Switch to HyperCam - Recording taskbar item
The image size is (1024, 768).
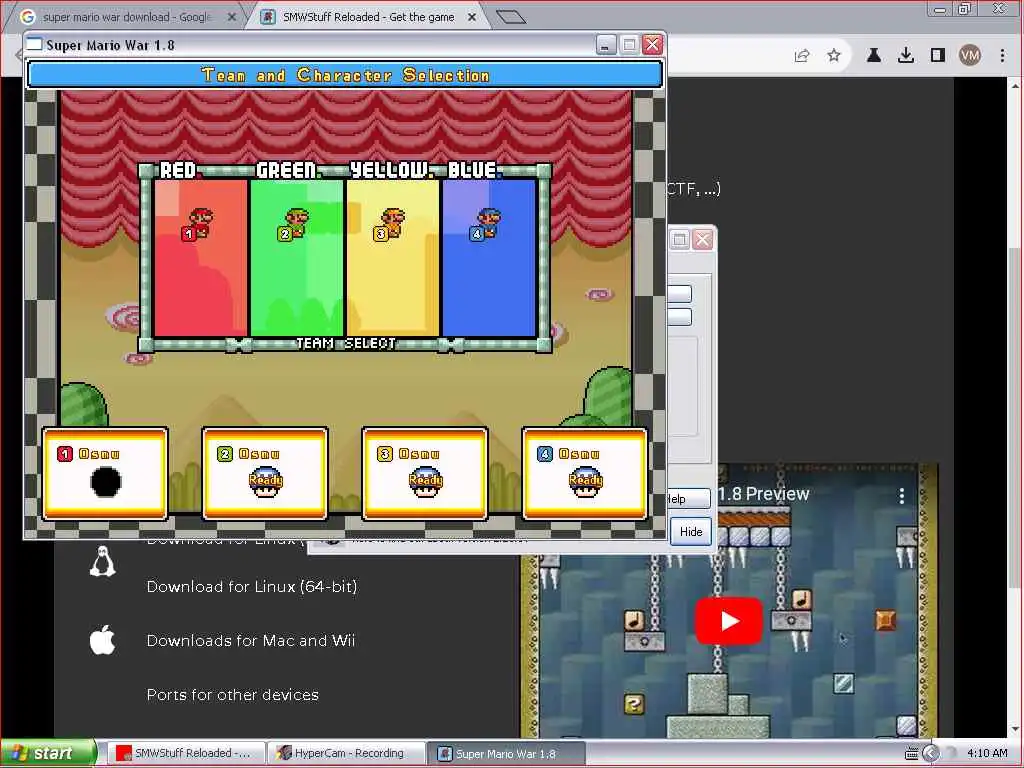[347, 753]
